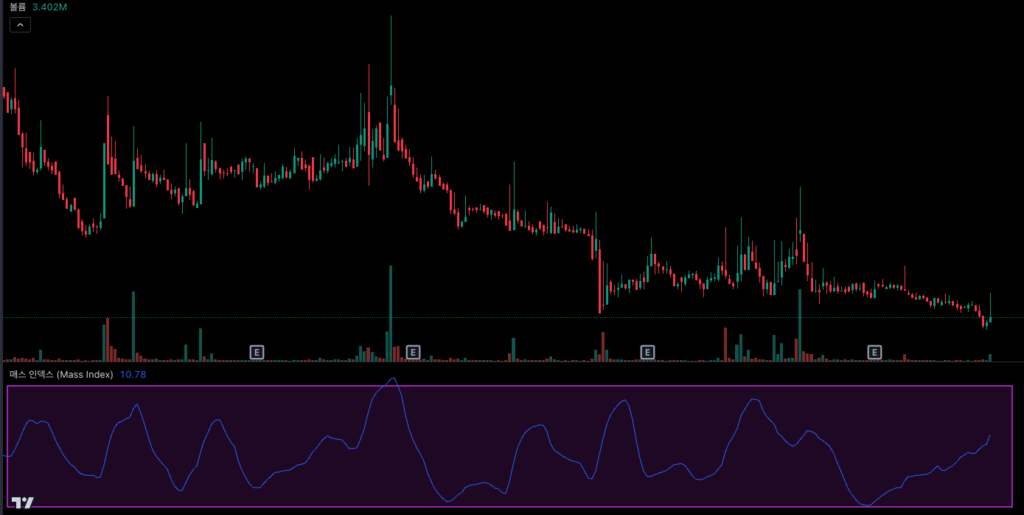Click the 볼륨 volume indicator label
The height and width of the screenshot is (515, 1024).
click(x=16, y=7)
